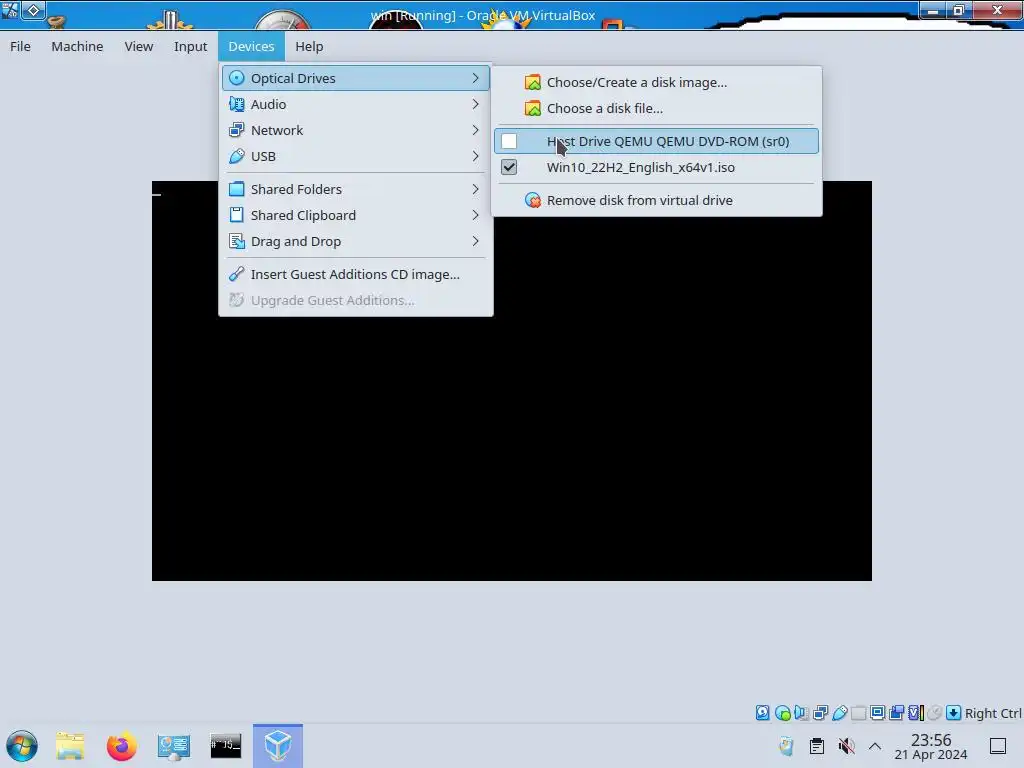Open the Machine menu
The image size is (1024, 768).
pyautogui.click(x=77, y=46)
